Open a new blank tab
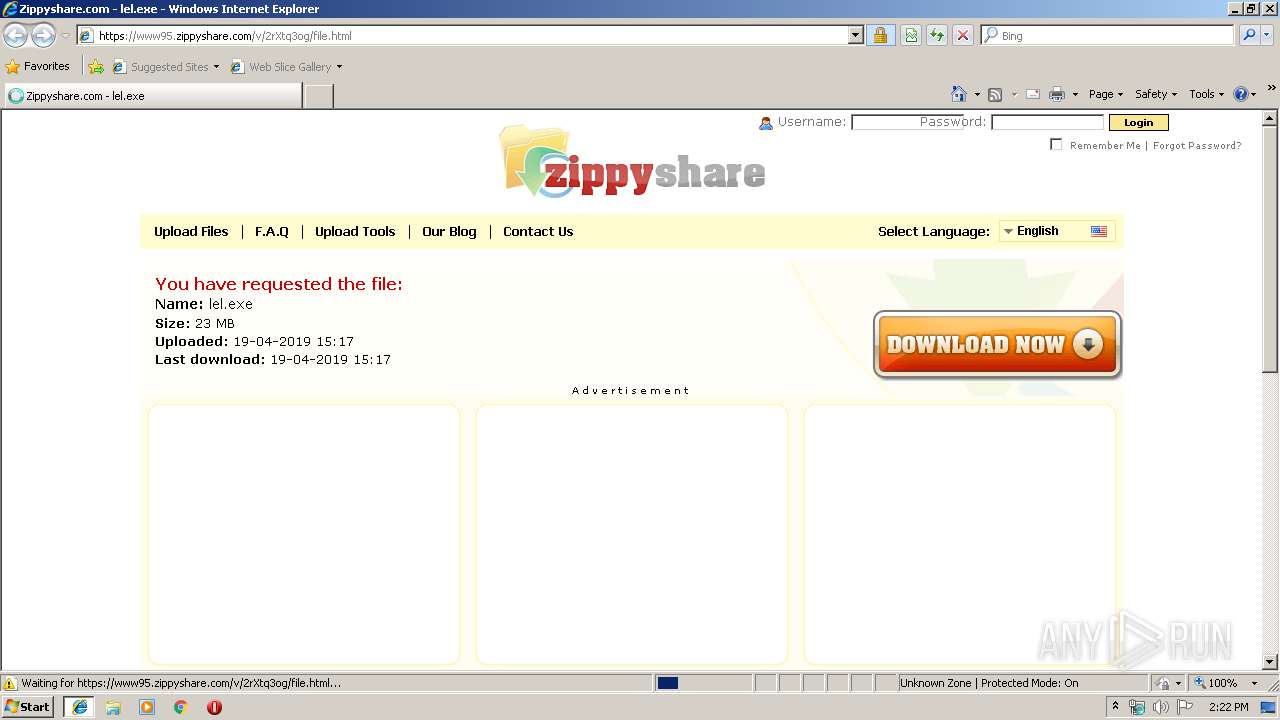The image size is (1280, 720). (318, 96)
